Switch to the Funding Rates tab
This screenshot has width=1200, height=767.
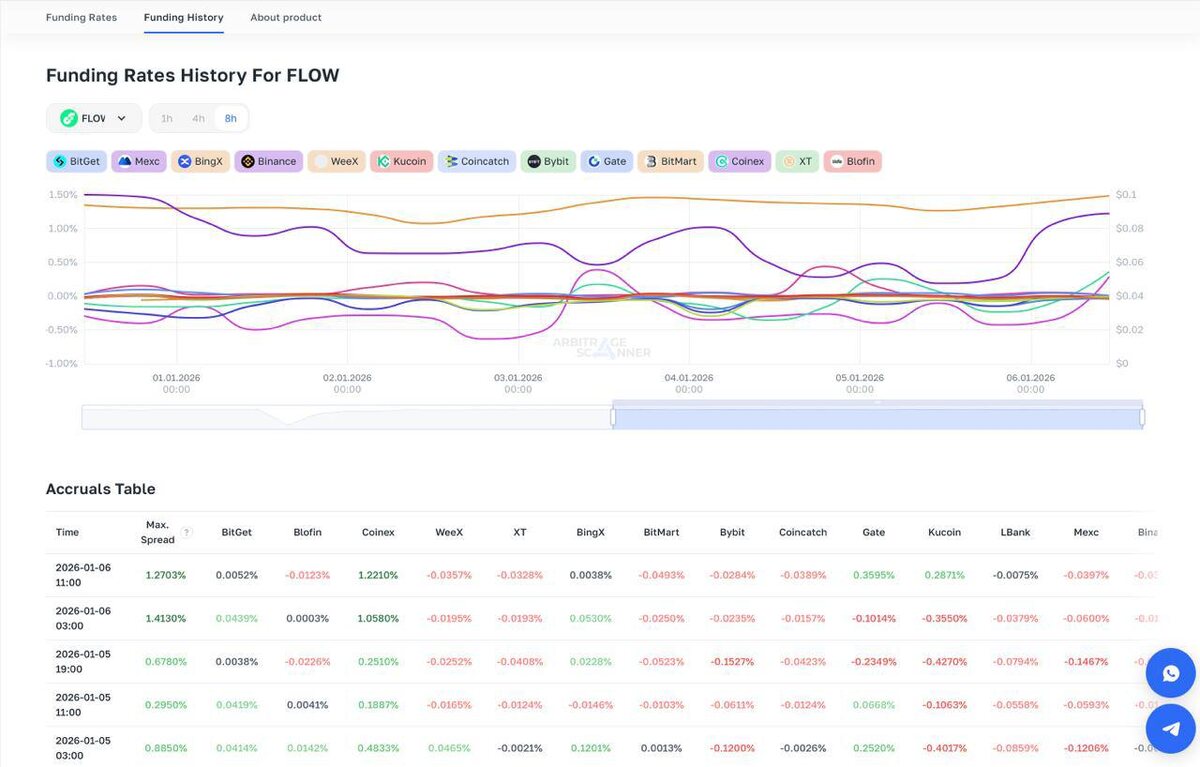pyautogui.click(x=81, y=17)
